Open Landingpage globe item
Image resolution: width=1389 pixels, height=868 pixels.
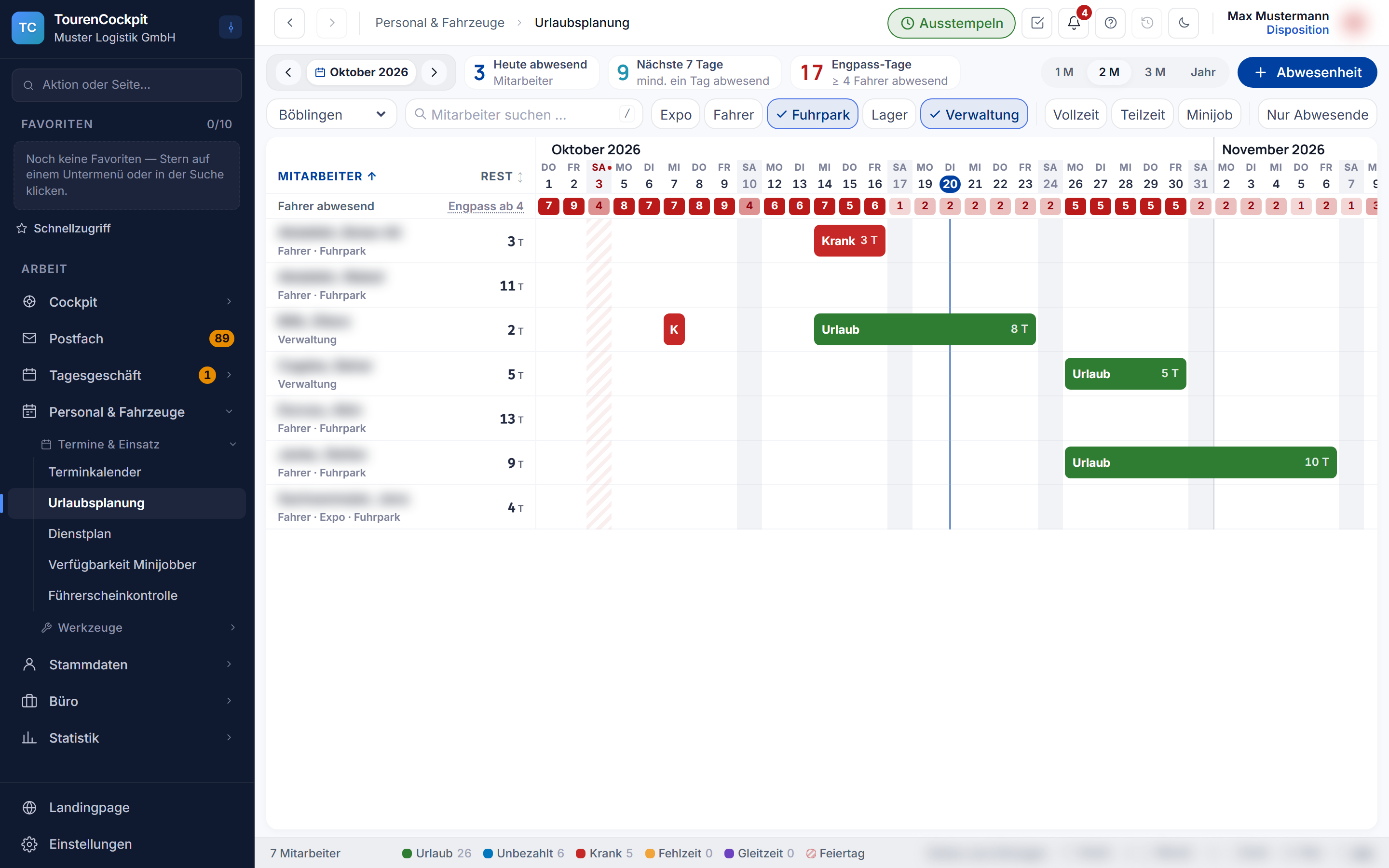point(127,807)
